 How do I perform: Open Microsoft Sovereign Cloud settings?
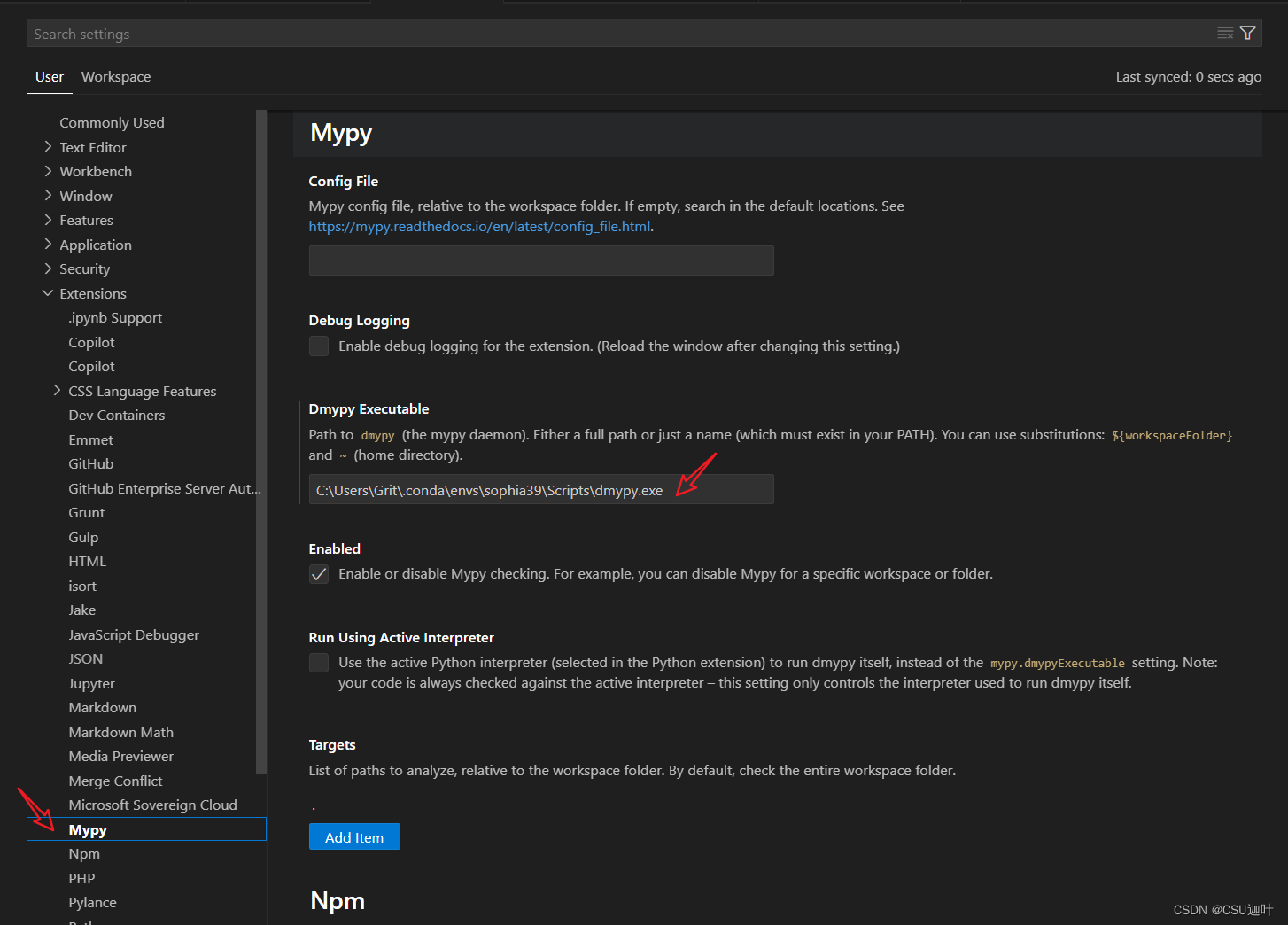point(152,805)
